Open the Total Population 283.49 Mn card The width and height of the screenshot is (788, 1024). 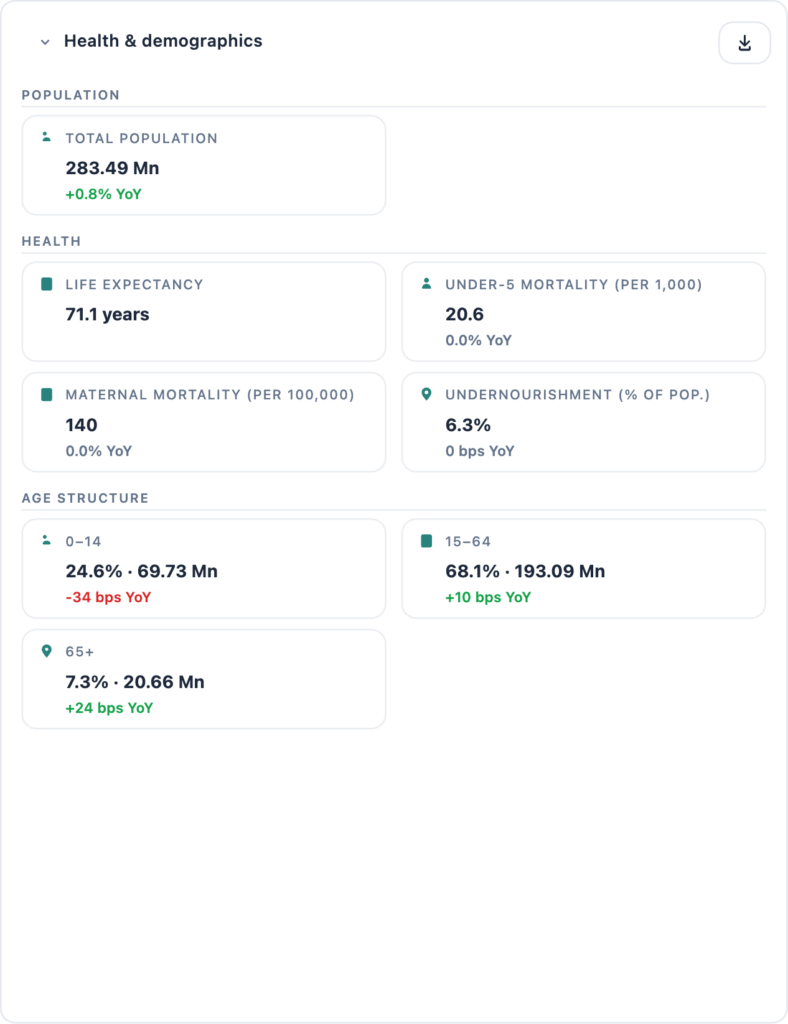tap(203, 165)
